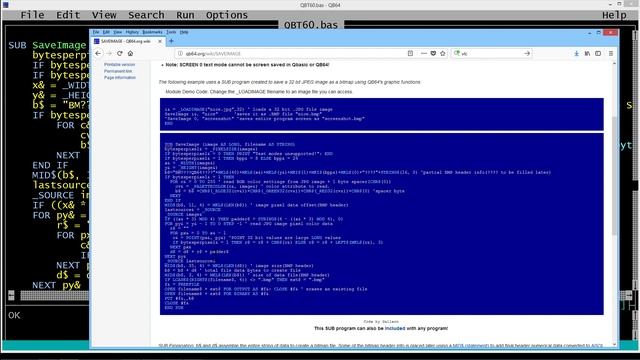Open the Page information sidebar link

[120, 78]
